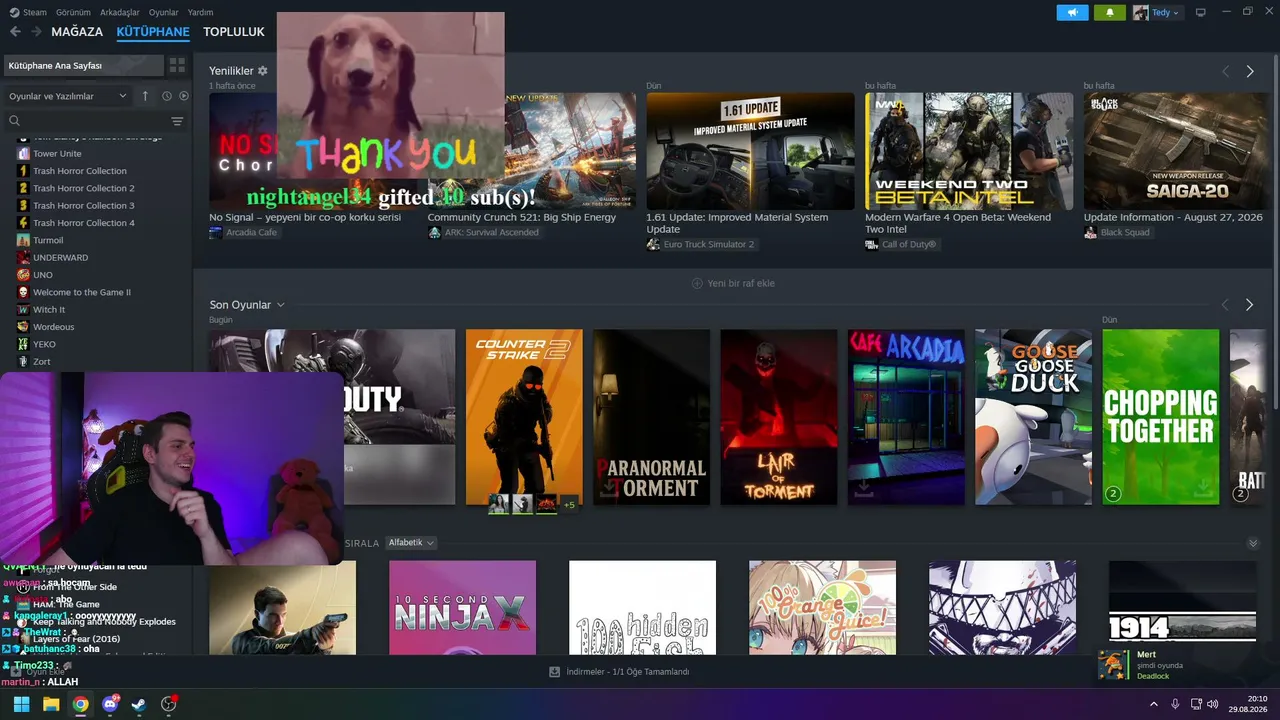Viewport: 1280px width, 720px height.
Task: Go forward with the Steam forward arrow
Action: (x=36, y=32)
